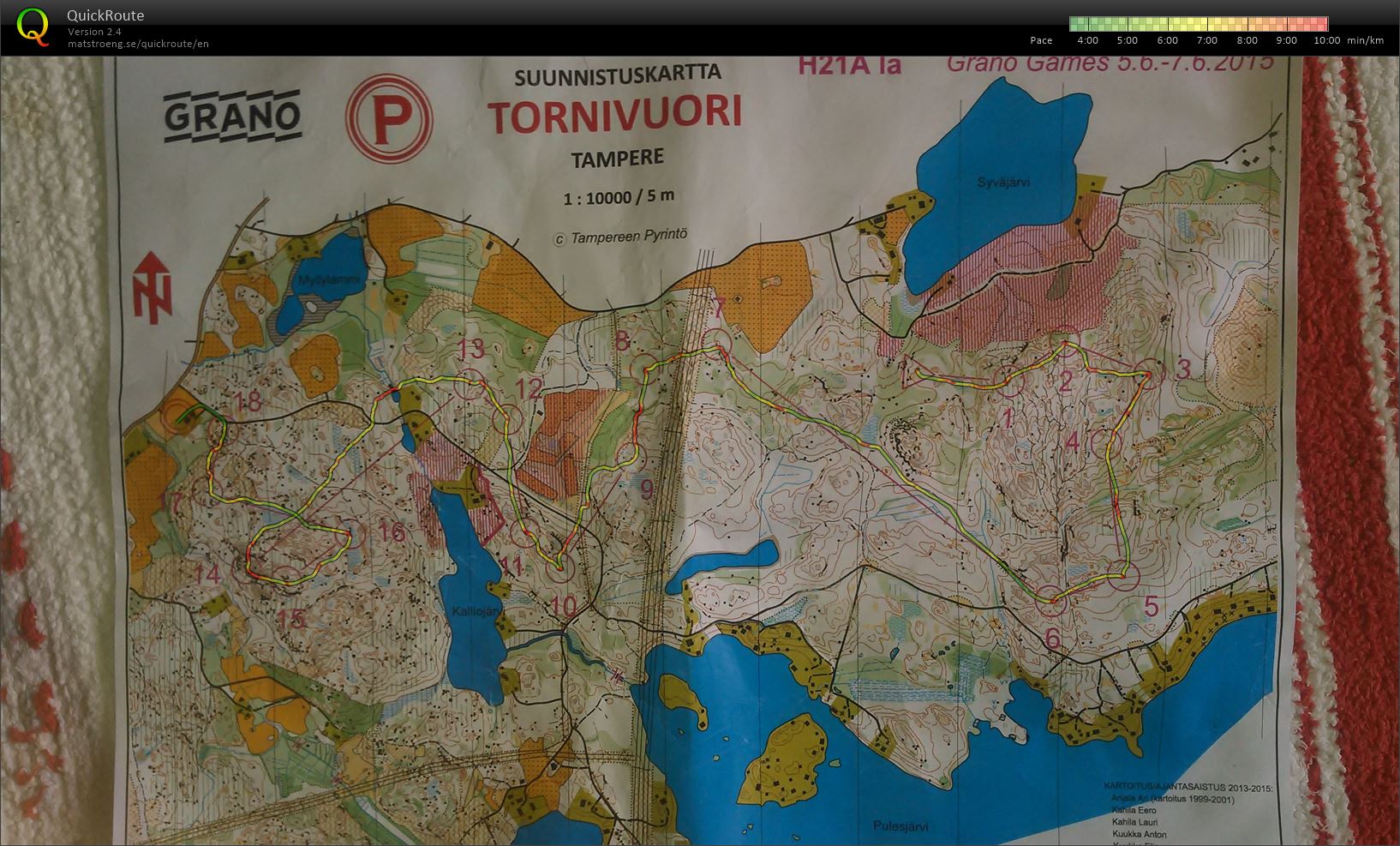The width and height of the screenshot is (1400, 846).
Task: Click control number 10 on the map
Action: tap(562, 606)
